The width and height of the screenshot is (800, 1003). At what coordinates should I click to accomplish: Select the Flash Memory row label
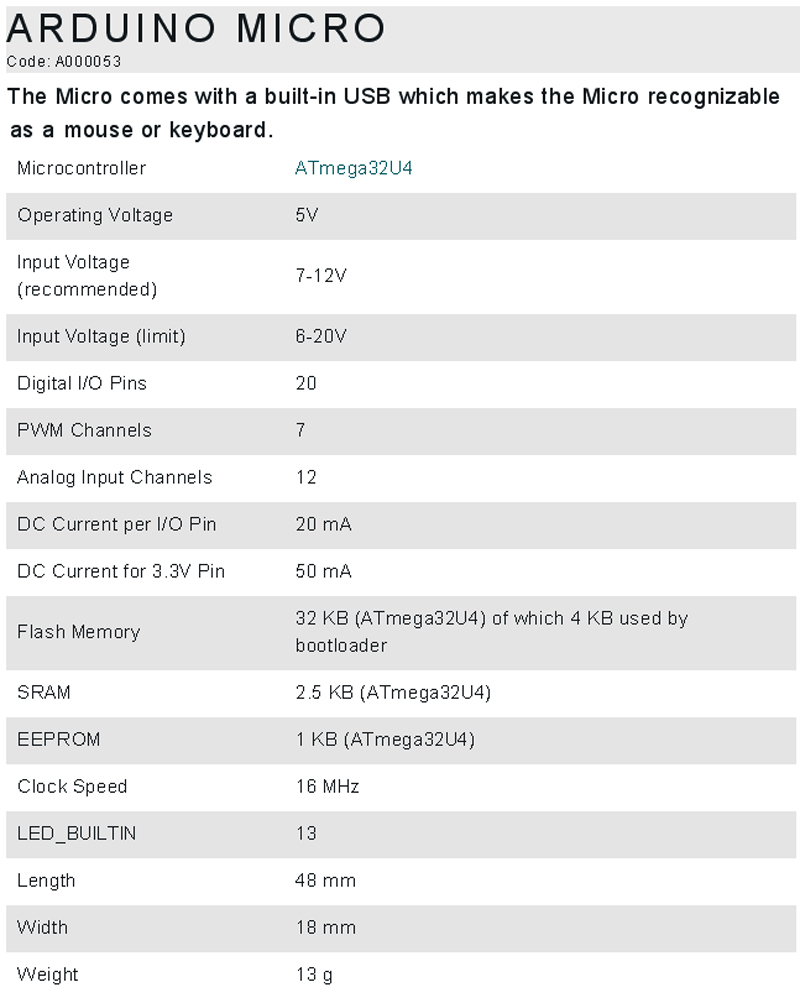[x=78, y=632]
